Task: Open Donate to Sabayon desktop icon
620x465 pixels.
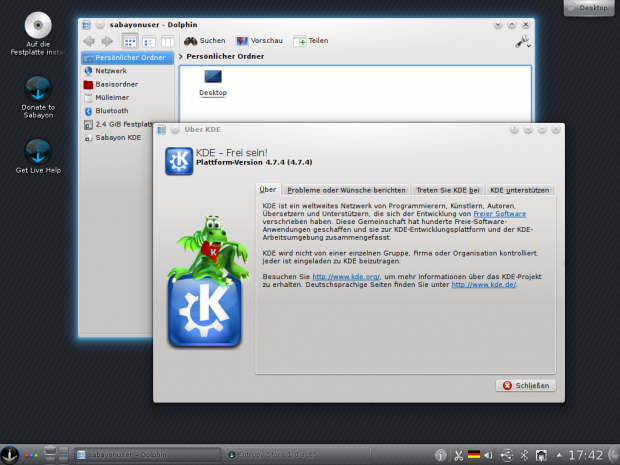Action: [38, 97]
